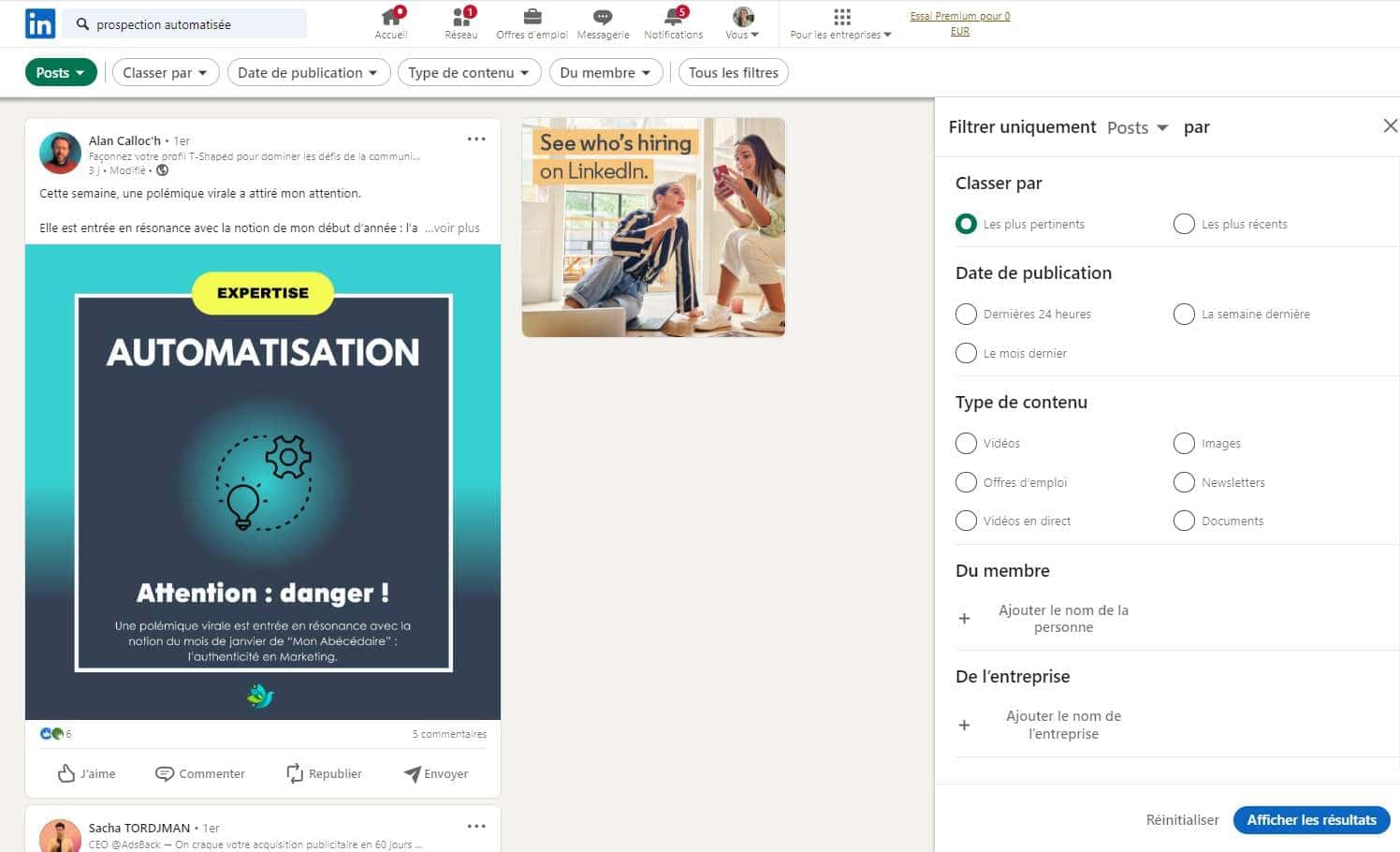Select Vidéos content type
1400x852 pixels.
[x=966, y=443]
